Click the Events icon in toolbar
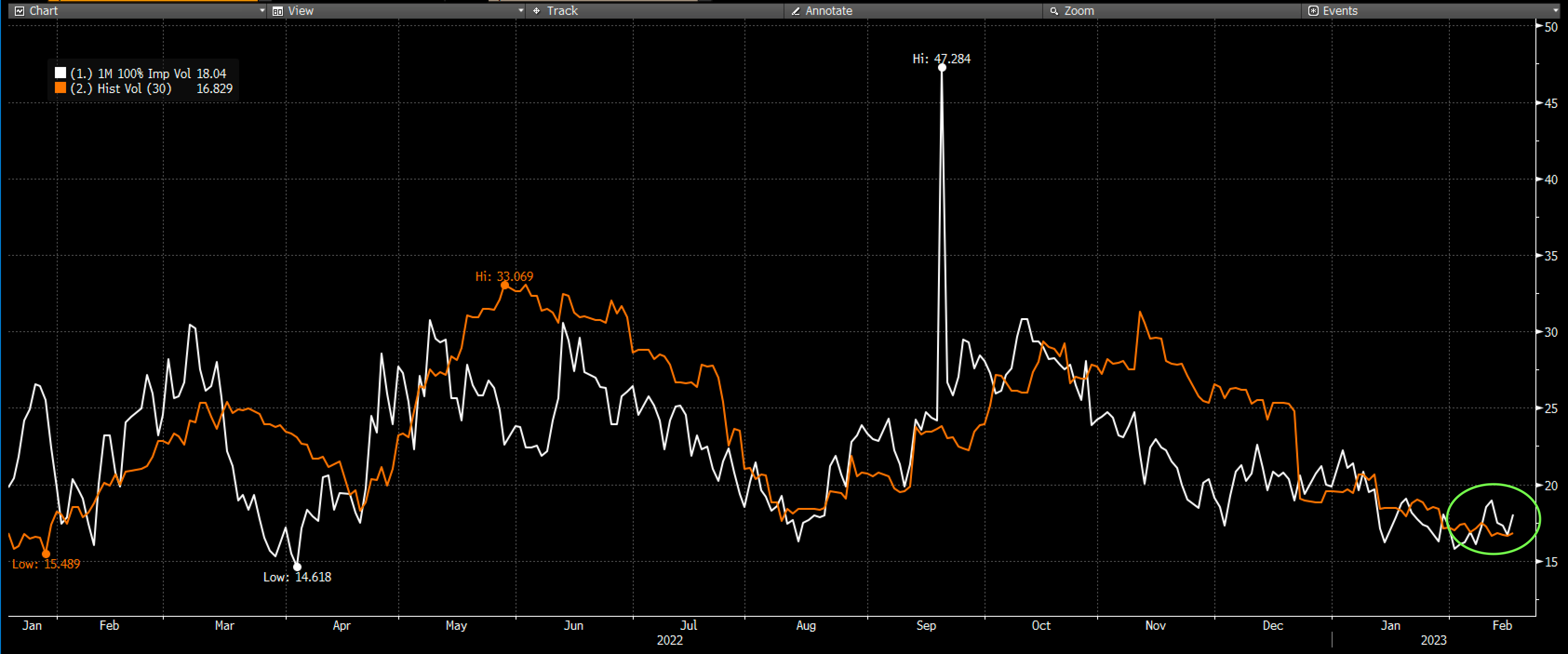Screen dimensions: 1568x654 click(1313, 11)
